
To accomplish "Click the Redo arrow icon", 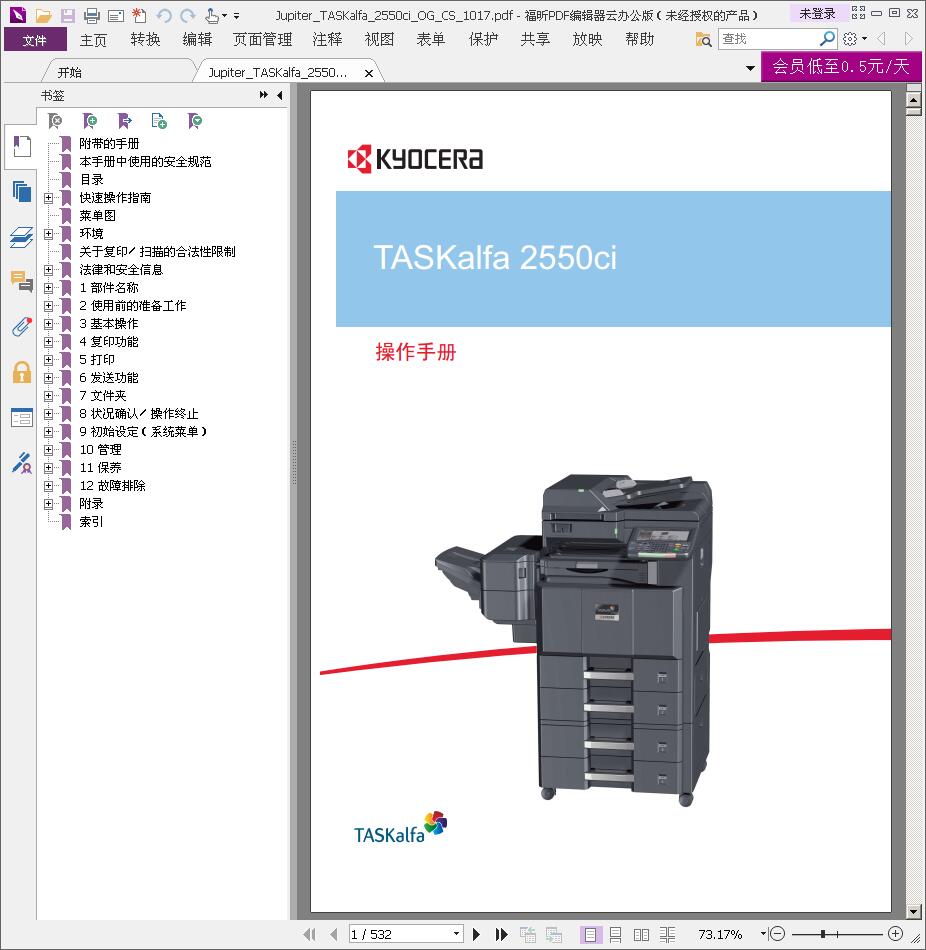I will [188, 16].
